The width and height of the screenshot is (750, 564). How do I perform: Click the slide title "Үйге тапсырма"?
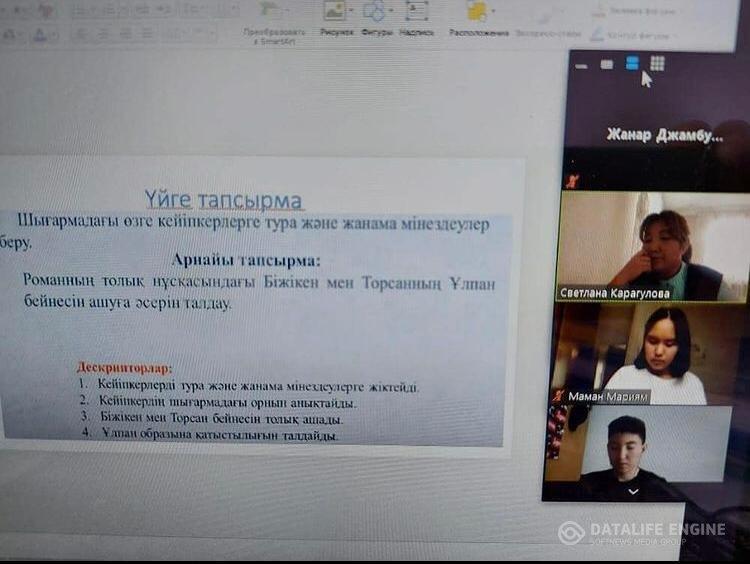pos(223,200)
